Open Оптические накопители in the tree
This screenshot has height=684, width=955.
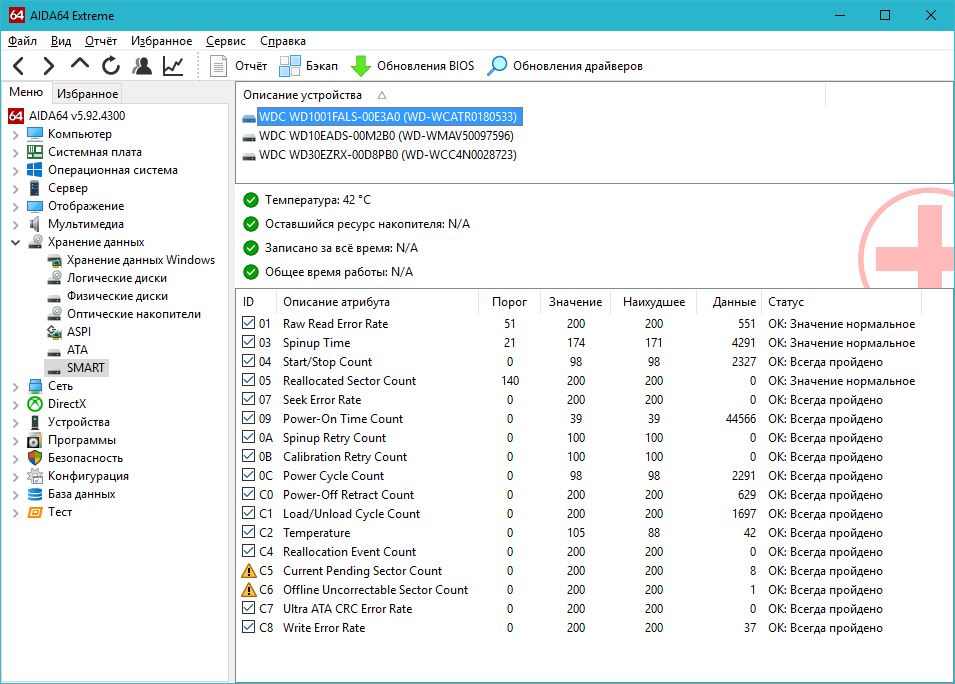134,314
